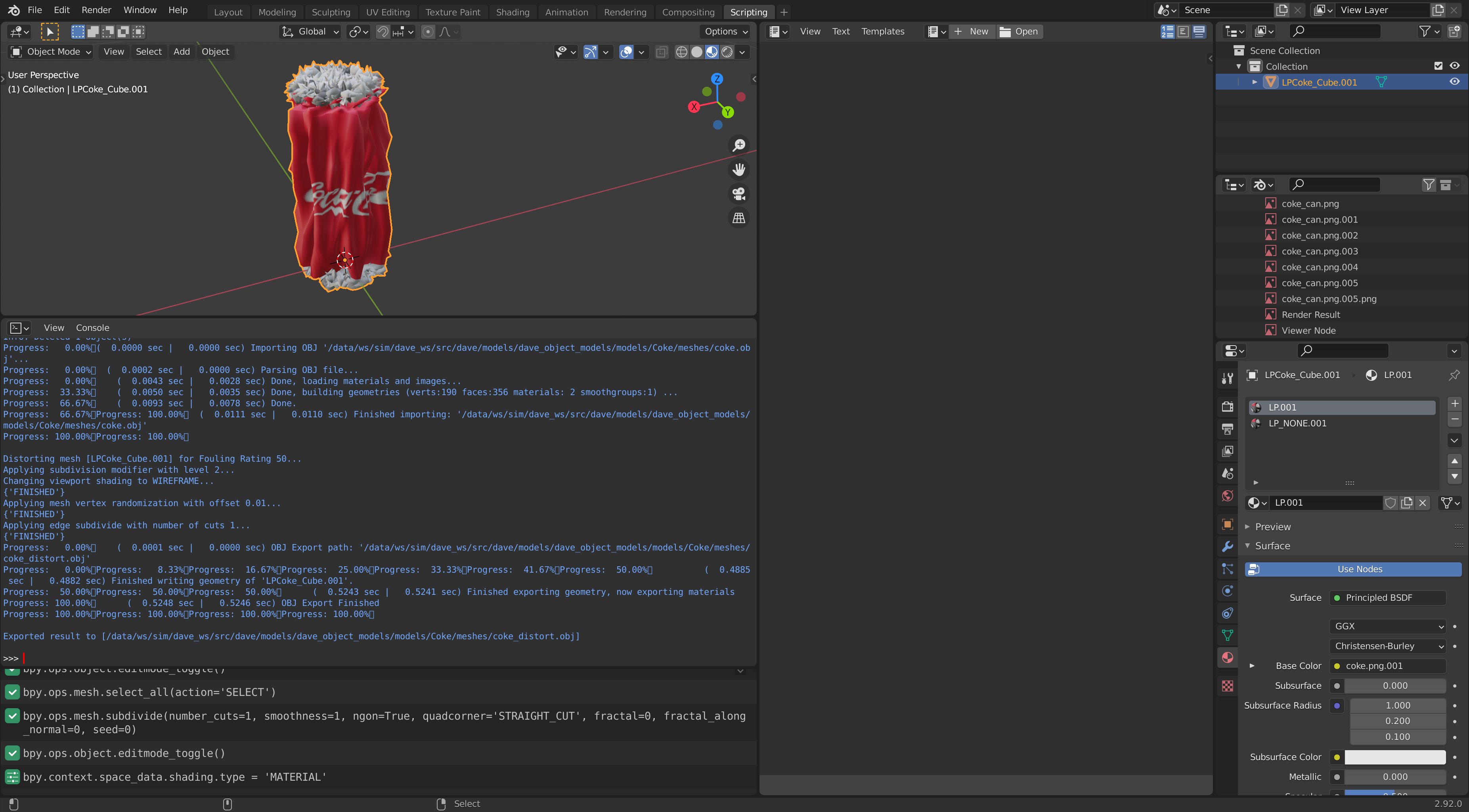
Task: Click Principled BSDF surface button
Action: (x=1387, y=598)
